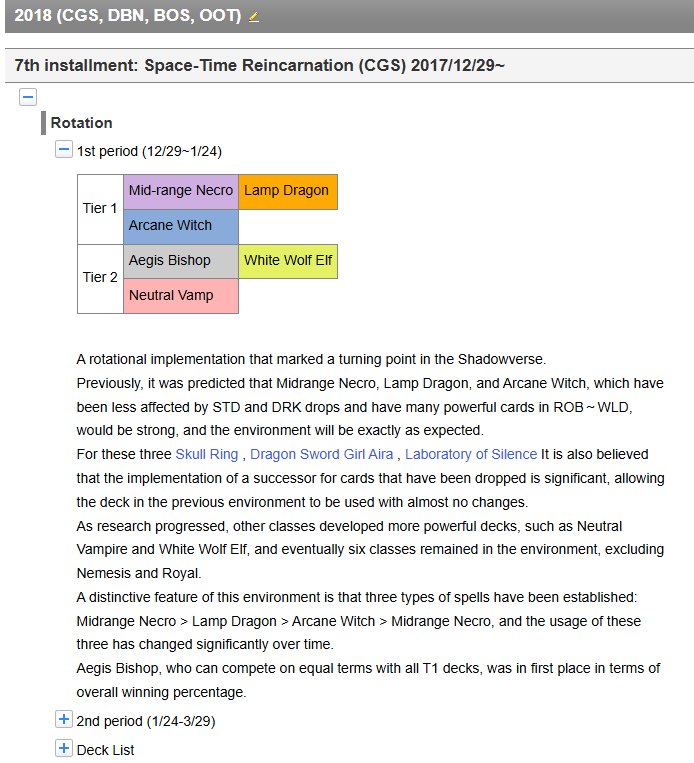Screen dimensions: 694x763
Task: Select the White Wolf Elf table cell
Action: click(288, 261)
